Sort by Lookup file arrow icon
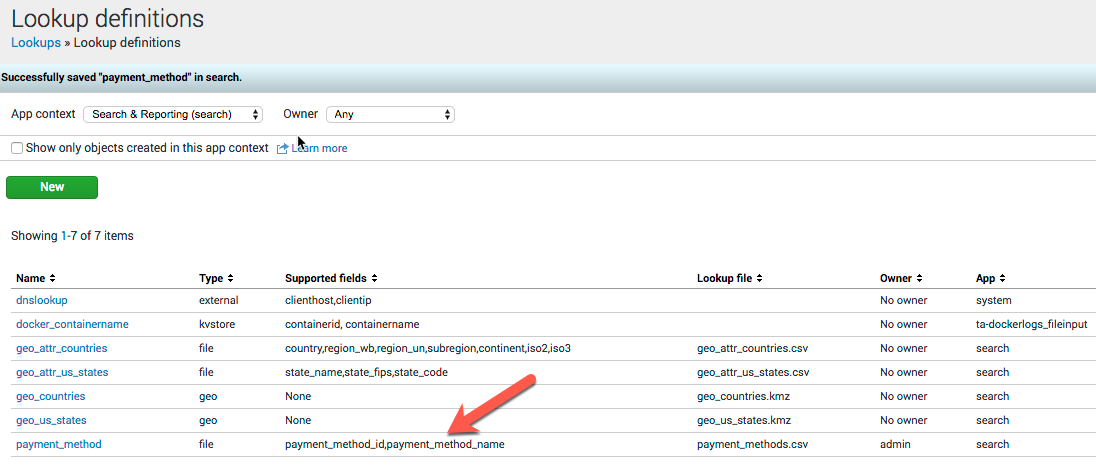This screenshot has width=1096, height=465. 760,278
